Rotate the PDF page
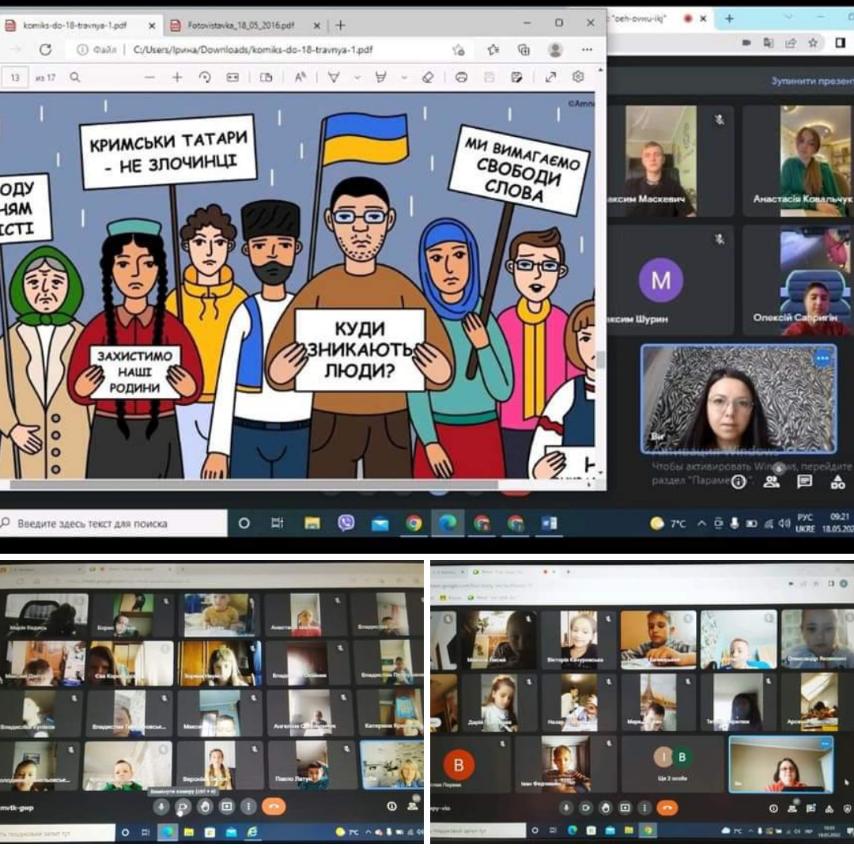 205,77
